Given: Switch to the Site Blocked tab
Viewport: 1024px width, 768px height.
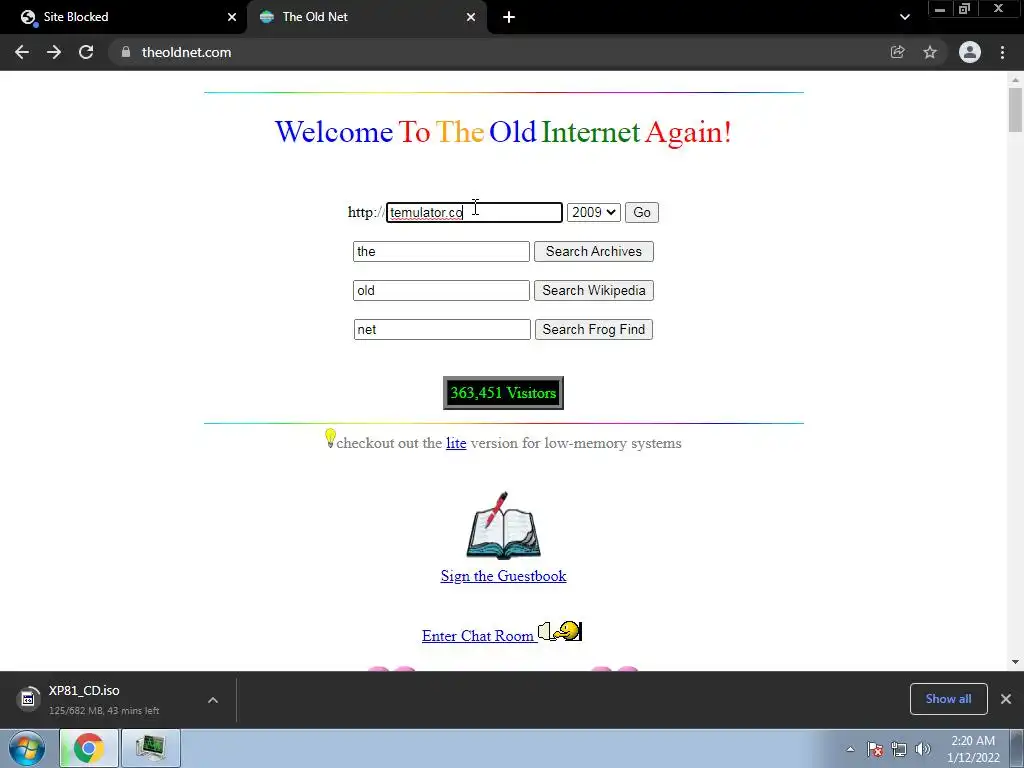Looking at the screenshot, I should pos(124,17).
